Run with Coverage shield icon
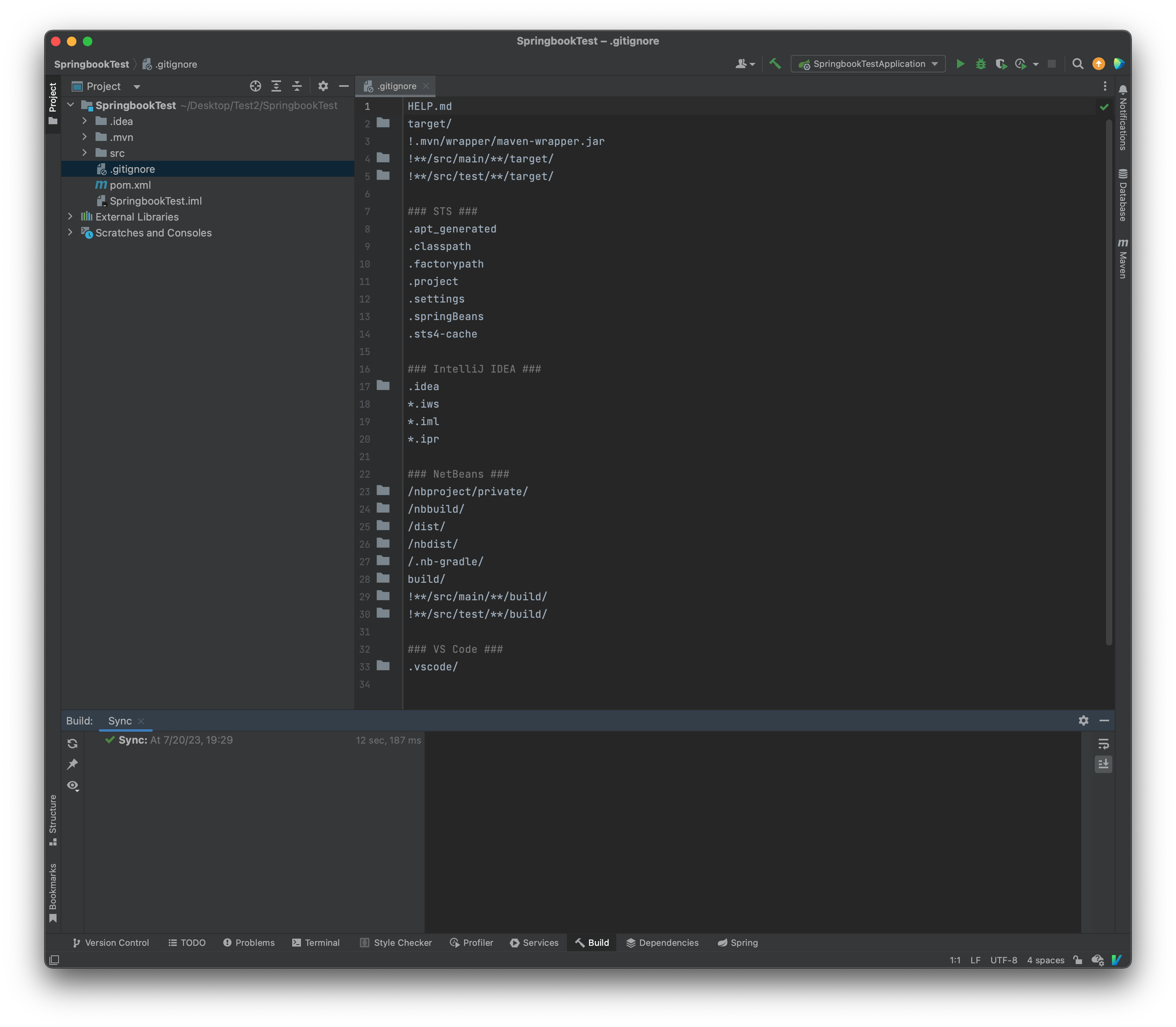Viewport: 1176px width, 1027px height. [x=1000, y=64]
